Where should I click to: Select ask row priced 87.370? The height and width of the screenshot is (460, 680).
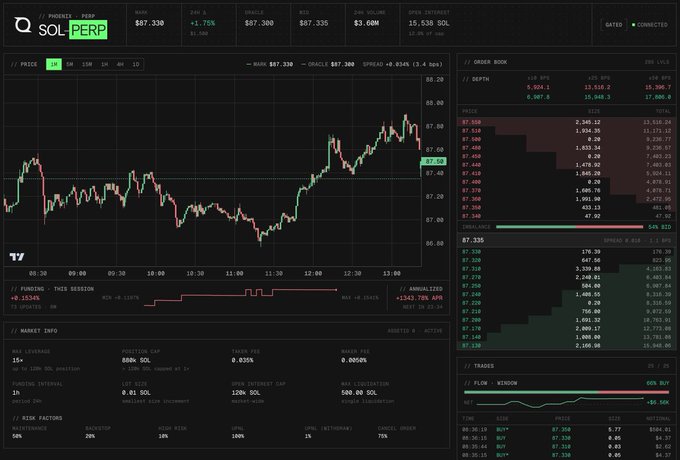click(x=566, y=190)
